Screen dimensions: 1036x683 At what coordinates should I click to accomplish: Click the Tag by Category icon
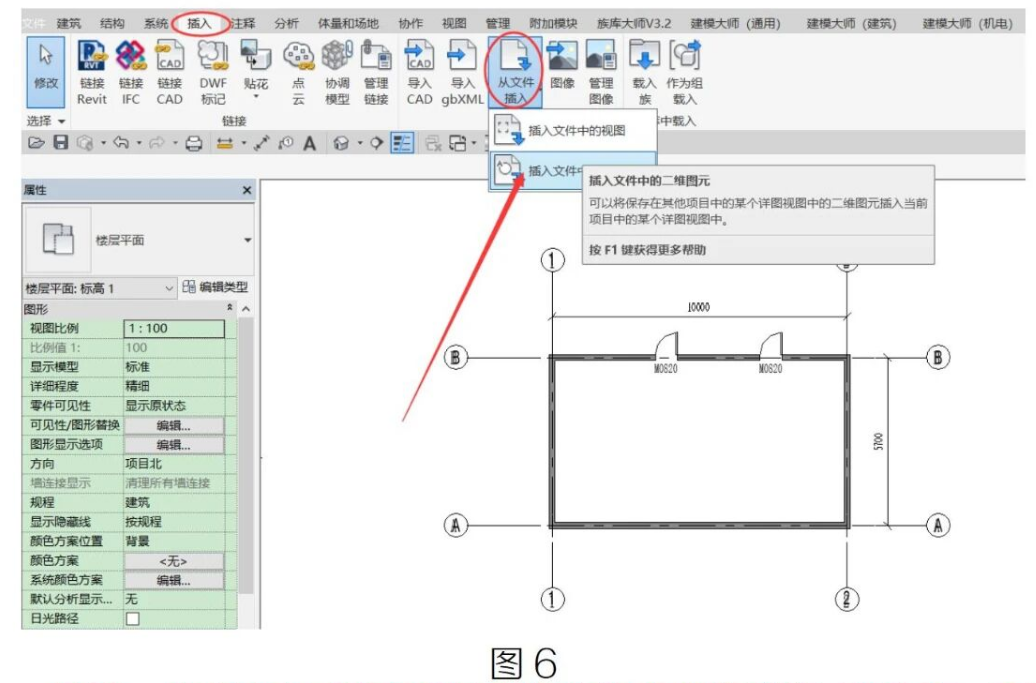(x=285, y=143)
